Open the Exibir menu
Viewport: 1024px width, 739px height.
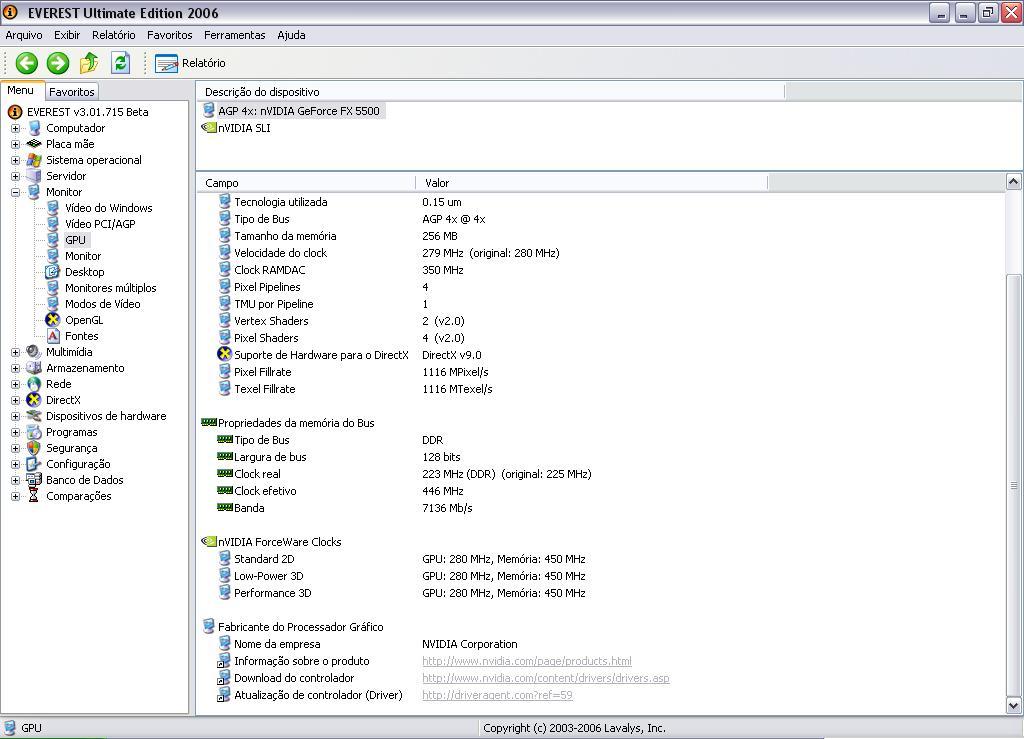coord(67,35)
